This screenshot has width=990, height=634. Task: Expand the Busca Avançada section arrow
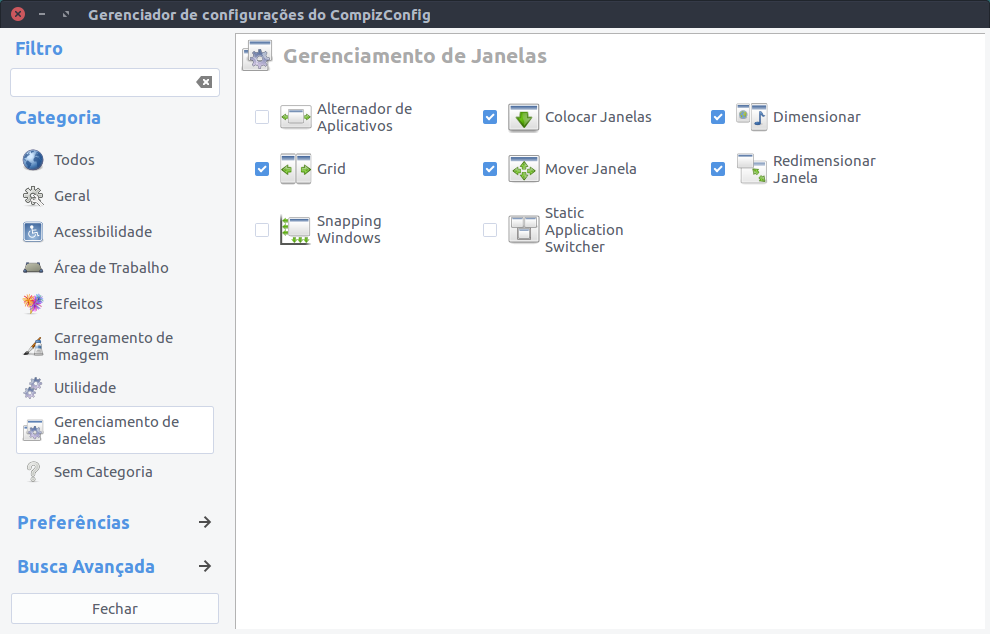(x=205, y=566)
